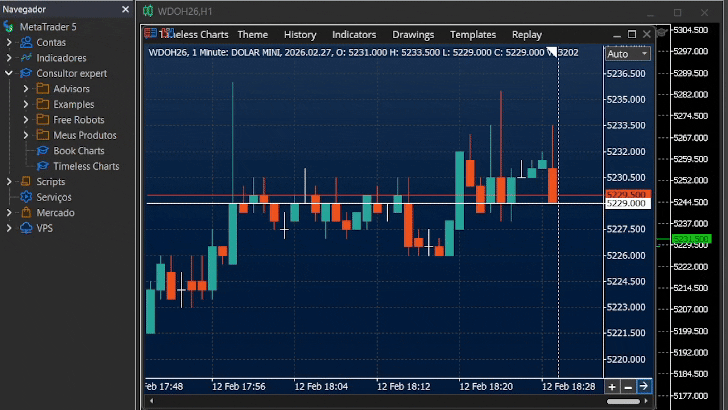Click the red 5229.500 price label
728x410 pixels.
click(628, 195)
